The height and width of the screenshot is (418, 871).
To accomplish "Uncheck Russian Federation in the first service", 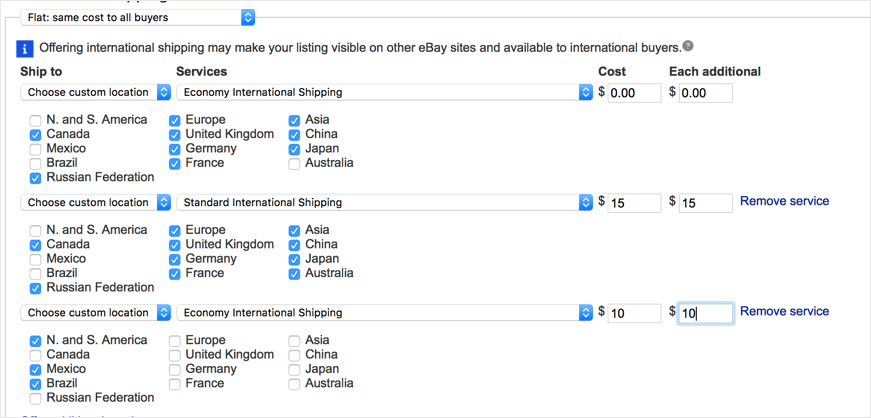I will pos(36,178).
